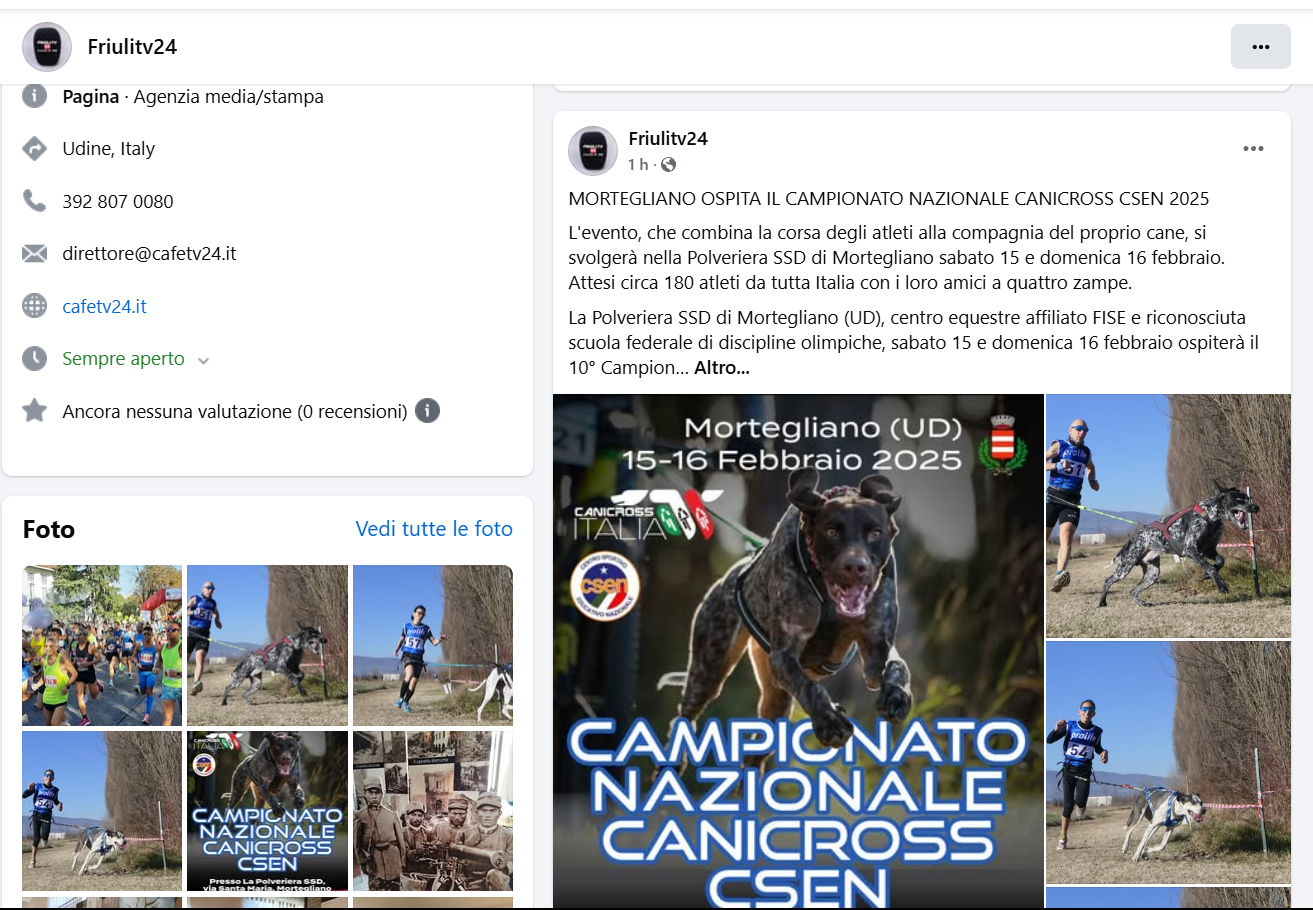This screenshot has height=910, width=1313.
Task: Open the large Canicross CSEN post image
Action: [x=798, y=651]
